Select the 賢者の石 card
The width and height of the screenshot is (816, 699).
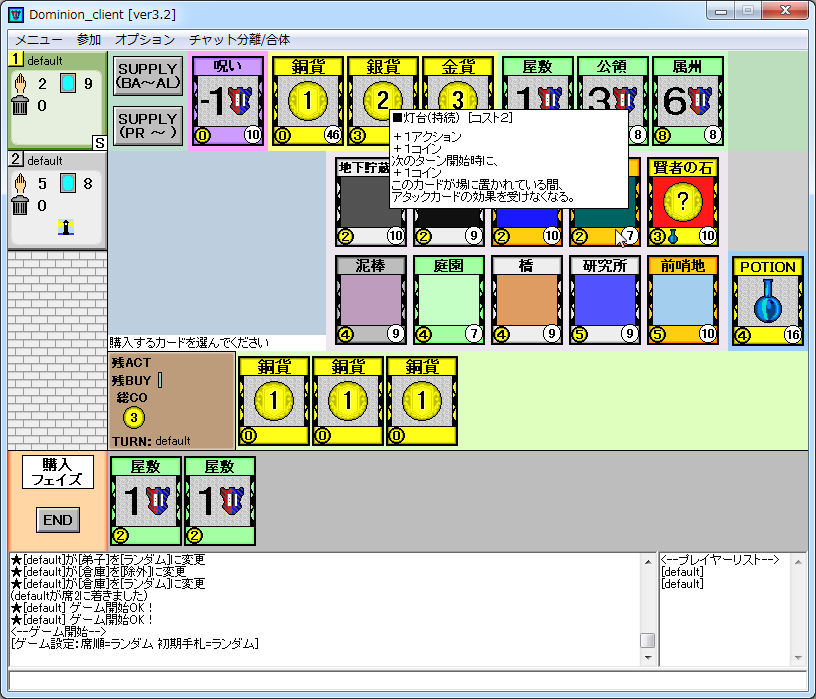(683, 202)
